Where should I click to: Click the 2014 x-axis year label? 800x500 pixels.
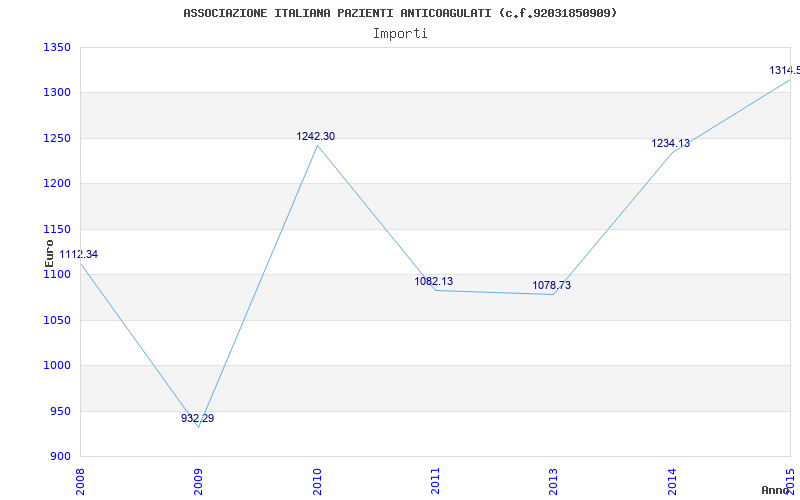tap(672, 481)
